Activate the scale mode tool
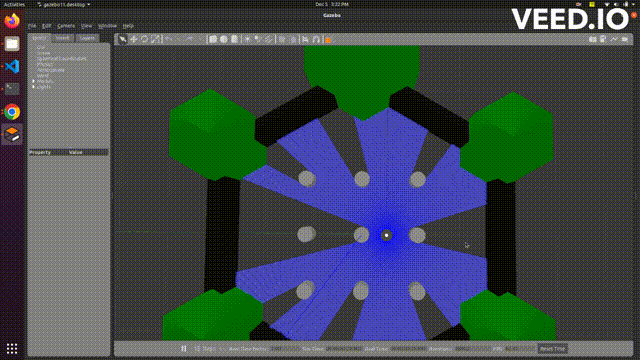Viewport: 640px width, 360px height. 156,39
